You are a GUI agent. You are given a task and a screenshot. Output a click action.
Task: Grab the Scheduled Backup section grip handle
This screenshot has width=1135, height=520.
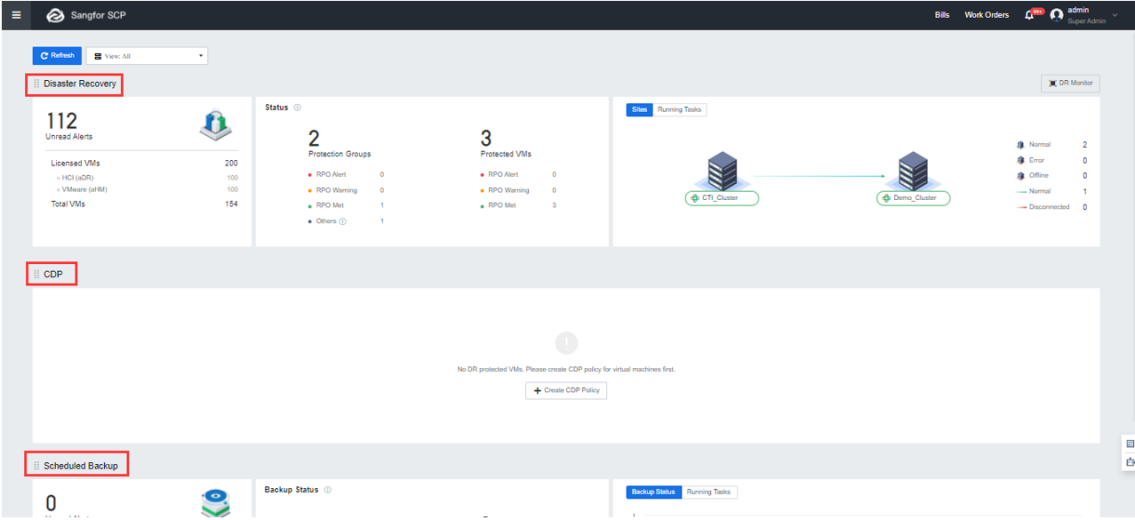[x=36, y=465]
